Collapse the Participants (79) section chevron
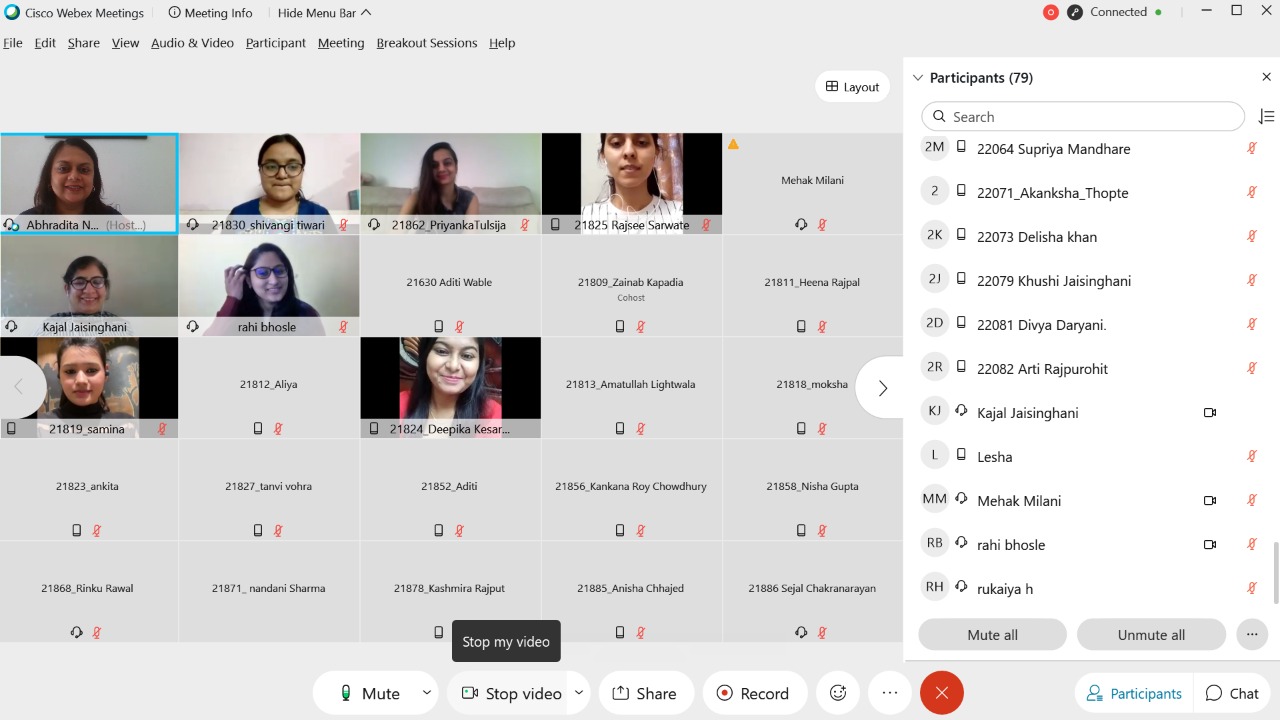Viewport: 1280px width, 720px height. pyautogui.click(x=918, y=77)
